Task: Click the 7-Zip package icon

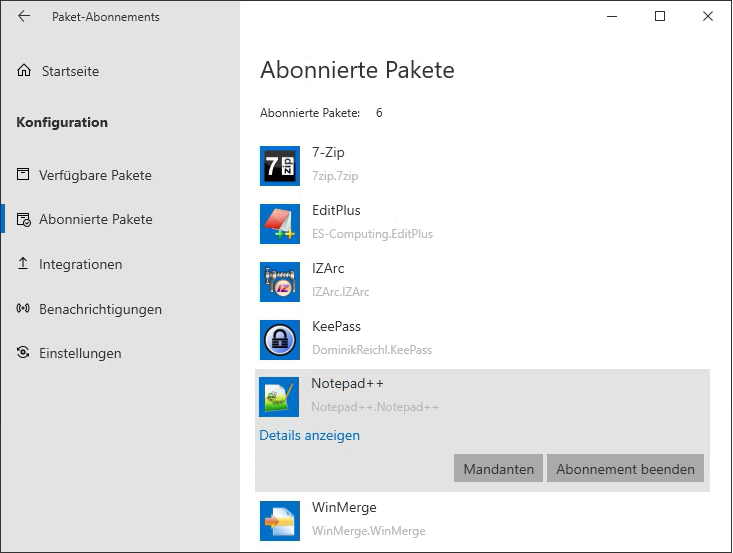Action: point(279,165)
